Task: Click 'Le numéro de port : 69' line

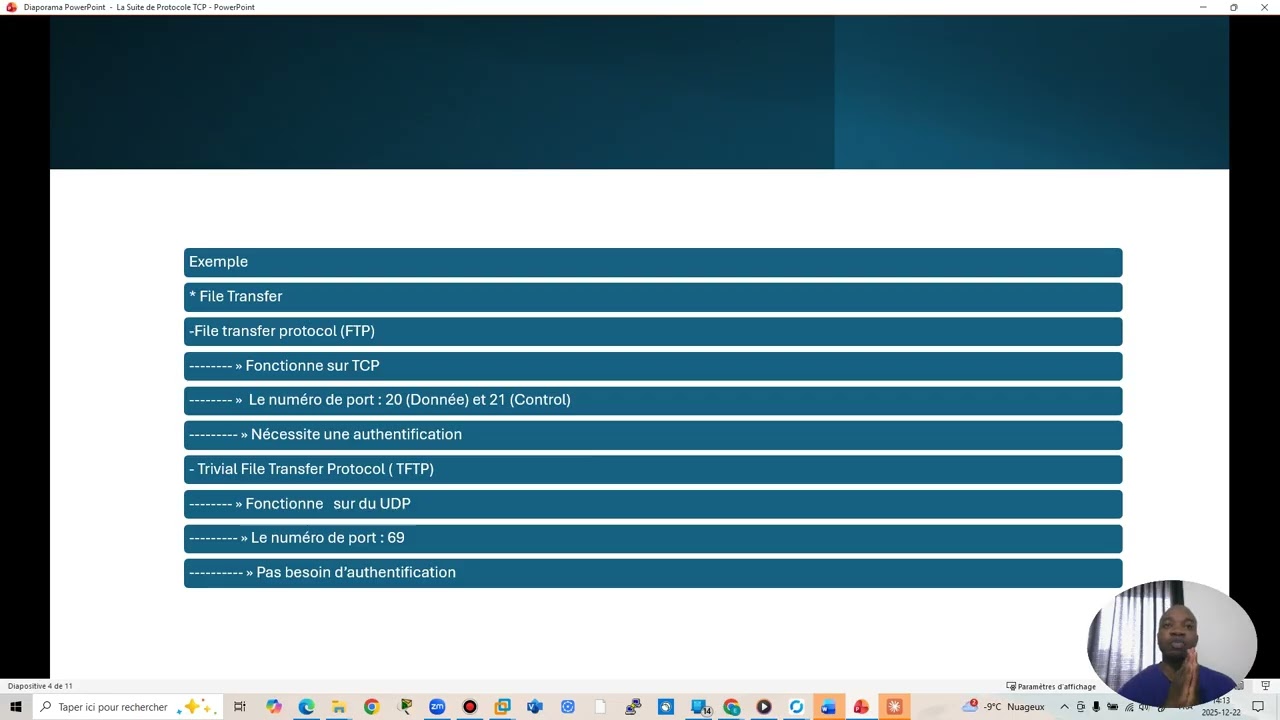Action: tap(653, 538)
